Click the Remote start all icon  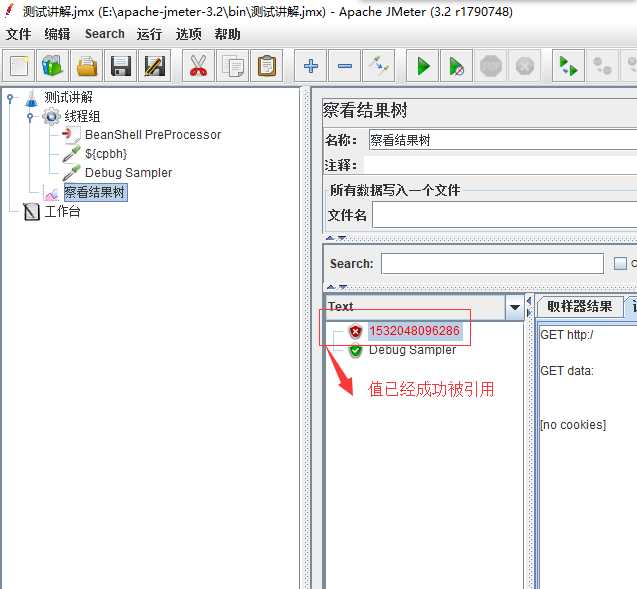tap(568, 66)
